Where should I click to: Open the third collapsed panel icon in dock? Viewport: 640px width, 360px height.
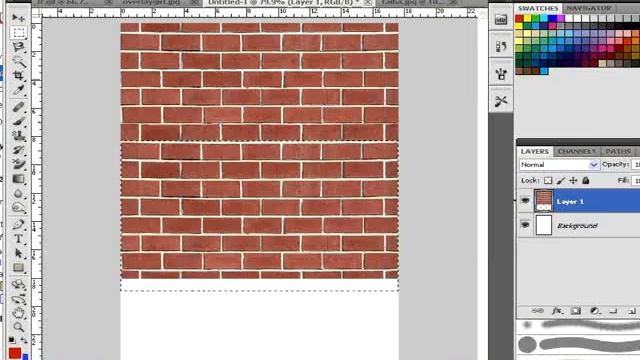click(501, 74)
